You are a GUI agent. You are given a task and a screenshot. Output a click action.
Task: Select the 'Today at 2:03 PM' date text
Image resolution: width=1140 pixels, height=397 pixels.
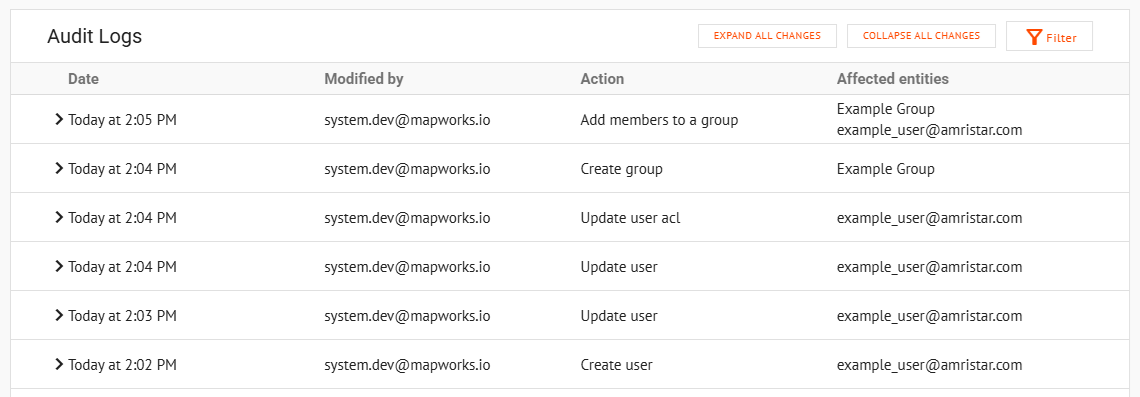pos(122,316)
